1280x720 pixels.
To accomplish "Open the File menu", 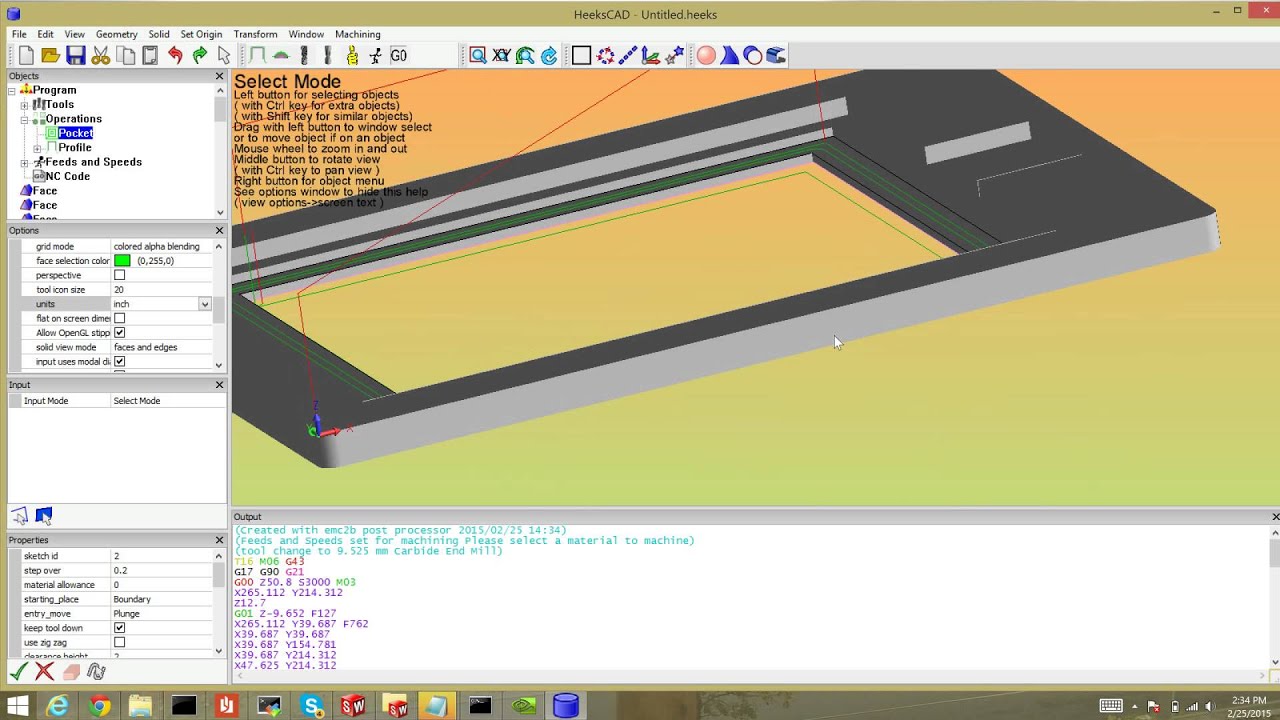I will [19, 34].
